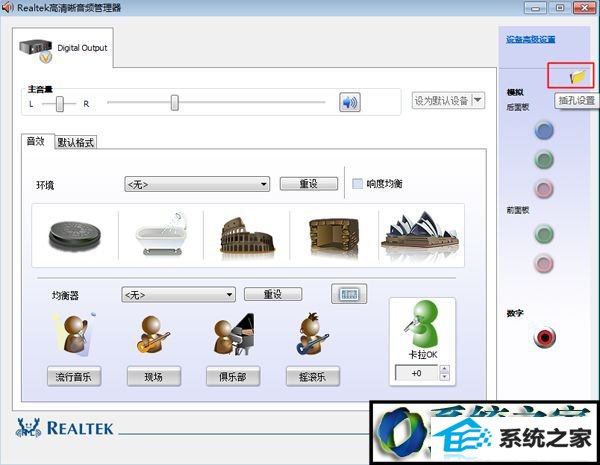Click the main volume slider thumb
This screenshot has width=600, height=465.
(175, 103)
